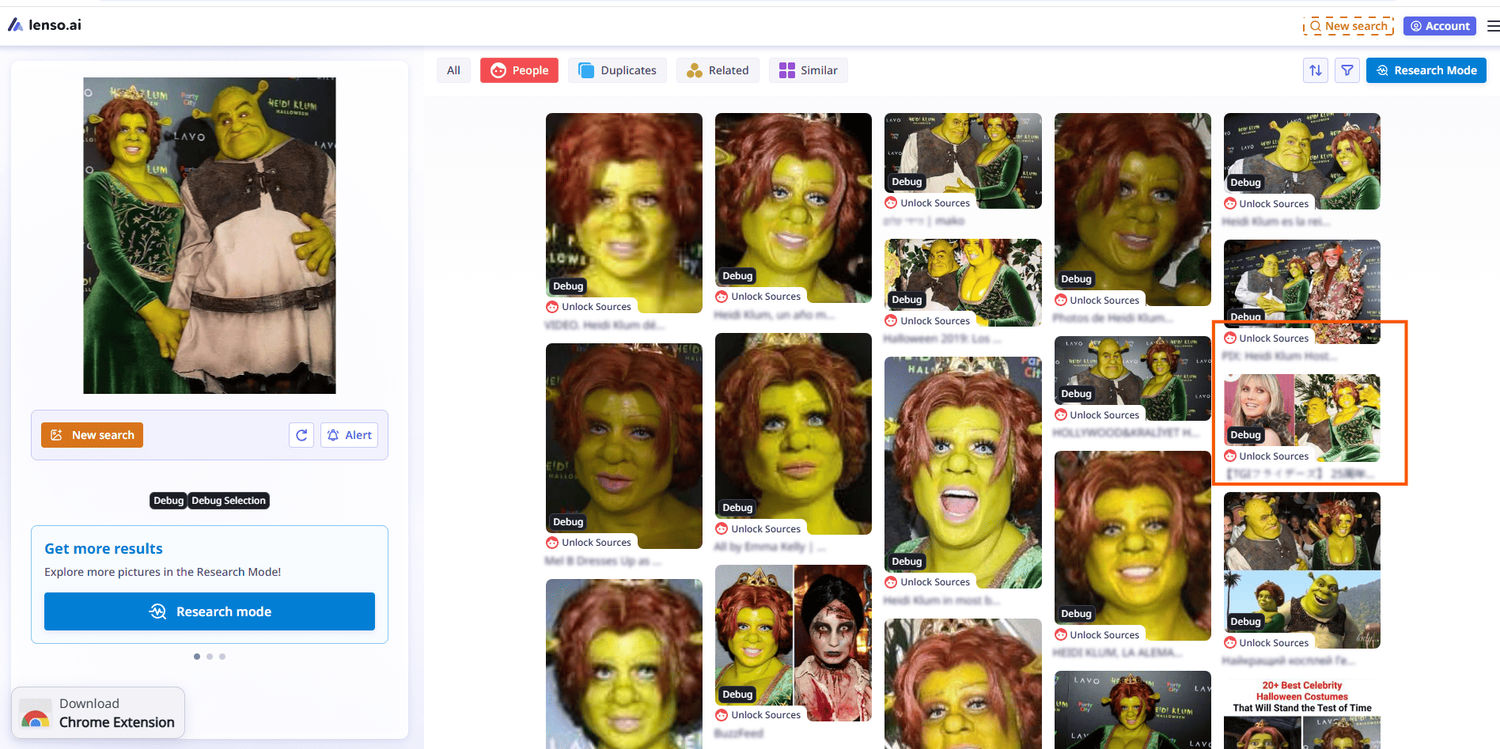Select the All tab
Viewport: 1500px width, 749px height.
453,70
